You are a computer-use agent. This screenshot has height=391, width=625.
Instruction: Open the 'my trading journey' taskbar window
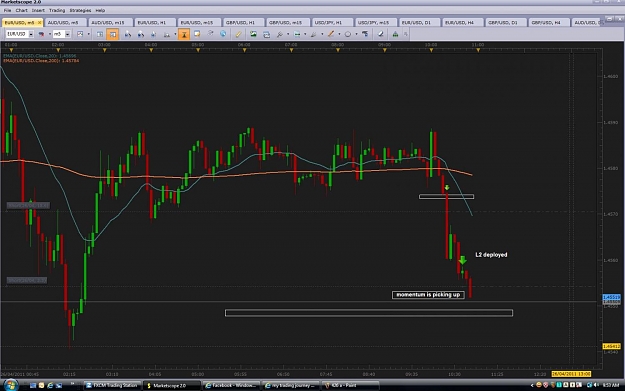click(291, 385)
